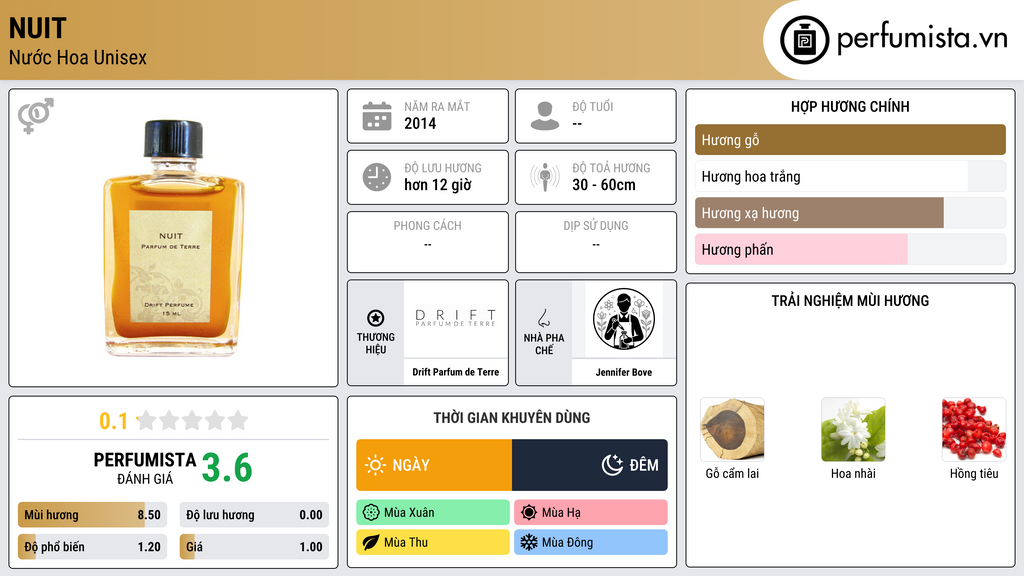The image size is (1024, 576).
Task: Click the 2014 launch year value
Action: pos(420,123)
